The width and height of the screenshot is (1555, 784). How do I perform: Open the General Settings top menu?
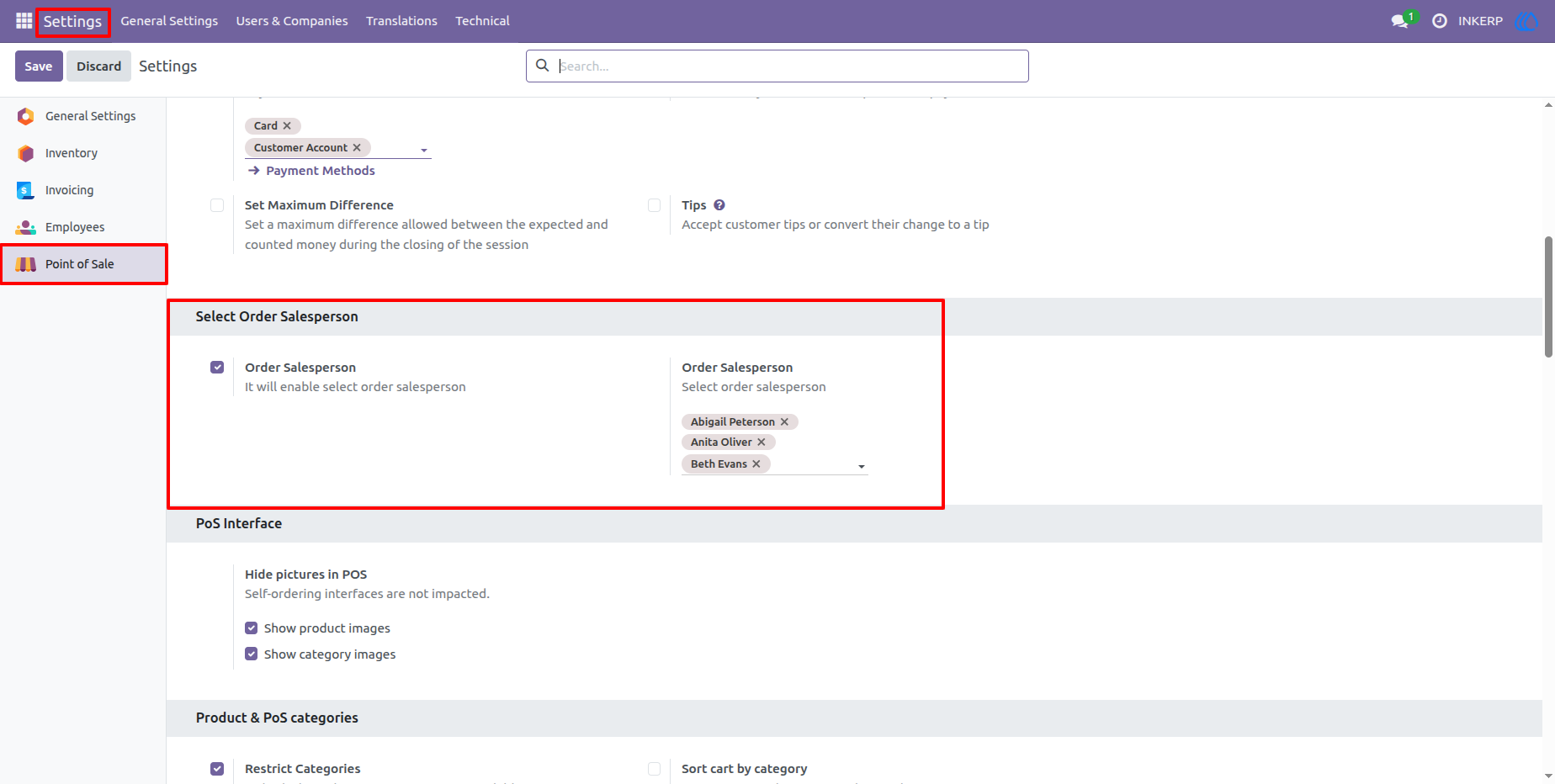pyautogui.click(x=169, y=21)
